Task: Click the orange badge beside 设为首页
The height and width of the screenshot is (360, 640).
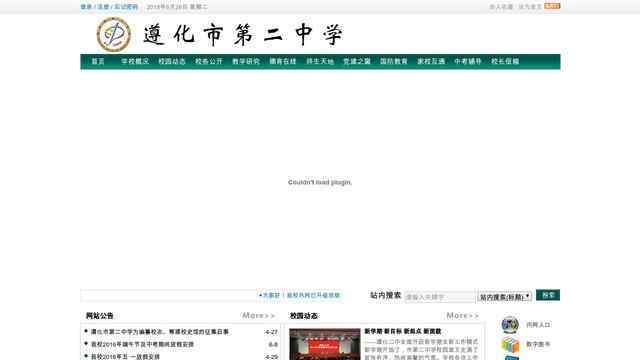Action: 552,6
